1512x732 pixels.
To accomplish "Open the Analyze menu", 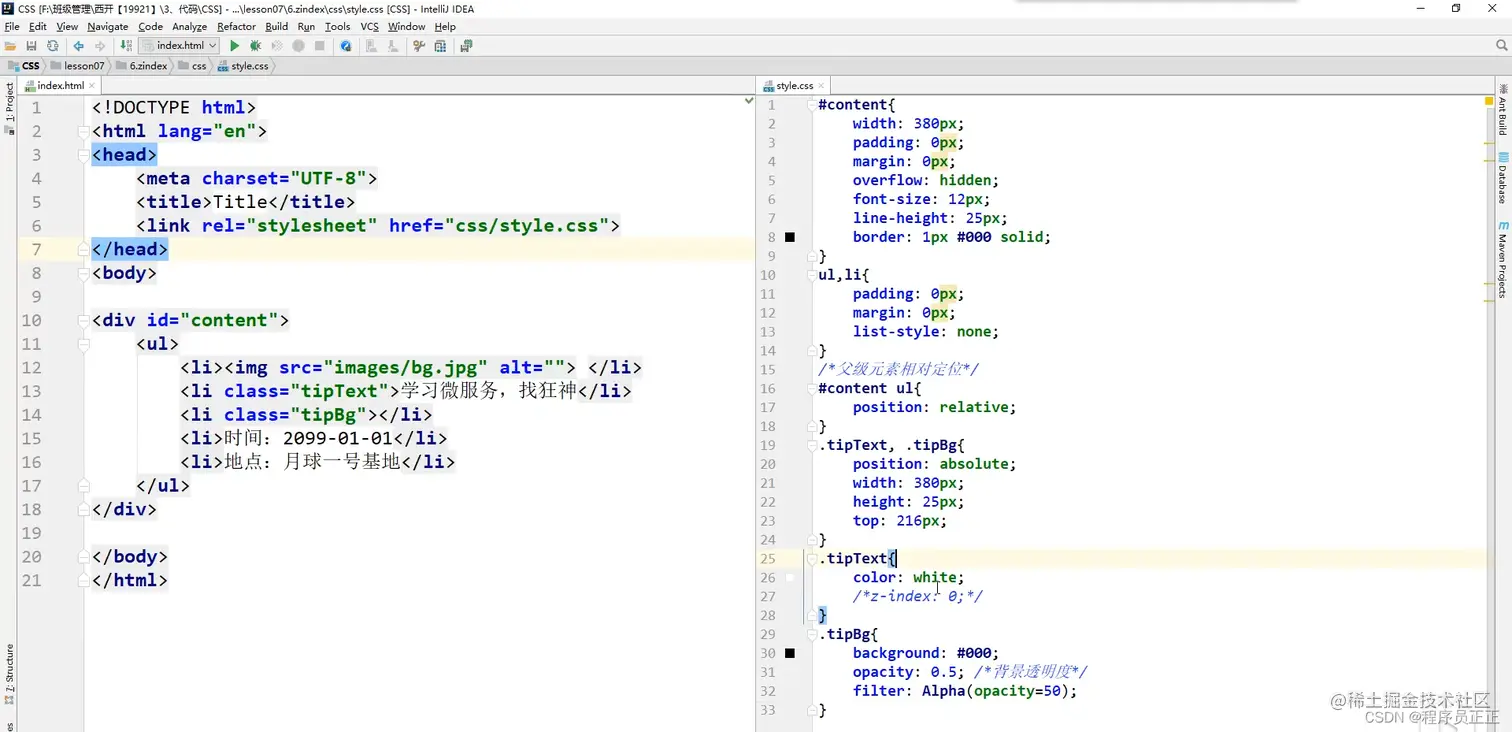I will point(189,27).
